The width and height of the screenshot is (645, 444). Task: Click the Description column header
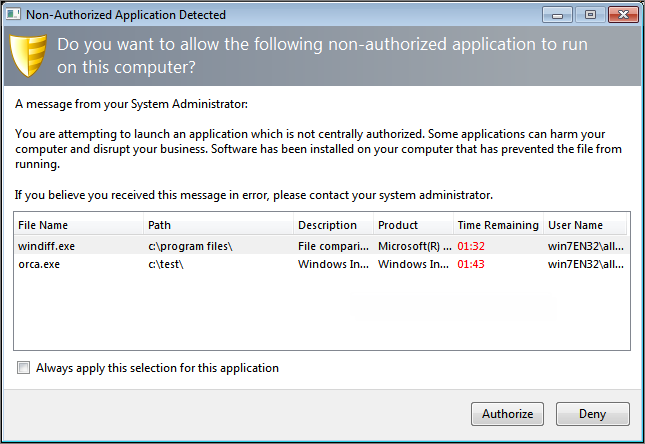pos(333,225)
